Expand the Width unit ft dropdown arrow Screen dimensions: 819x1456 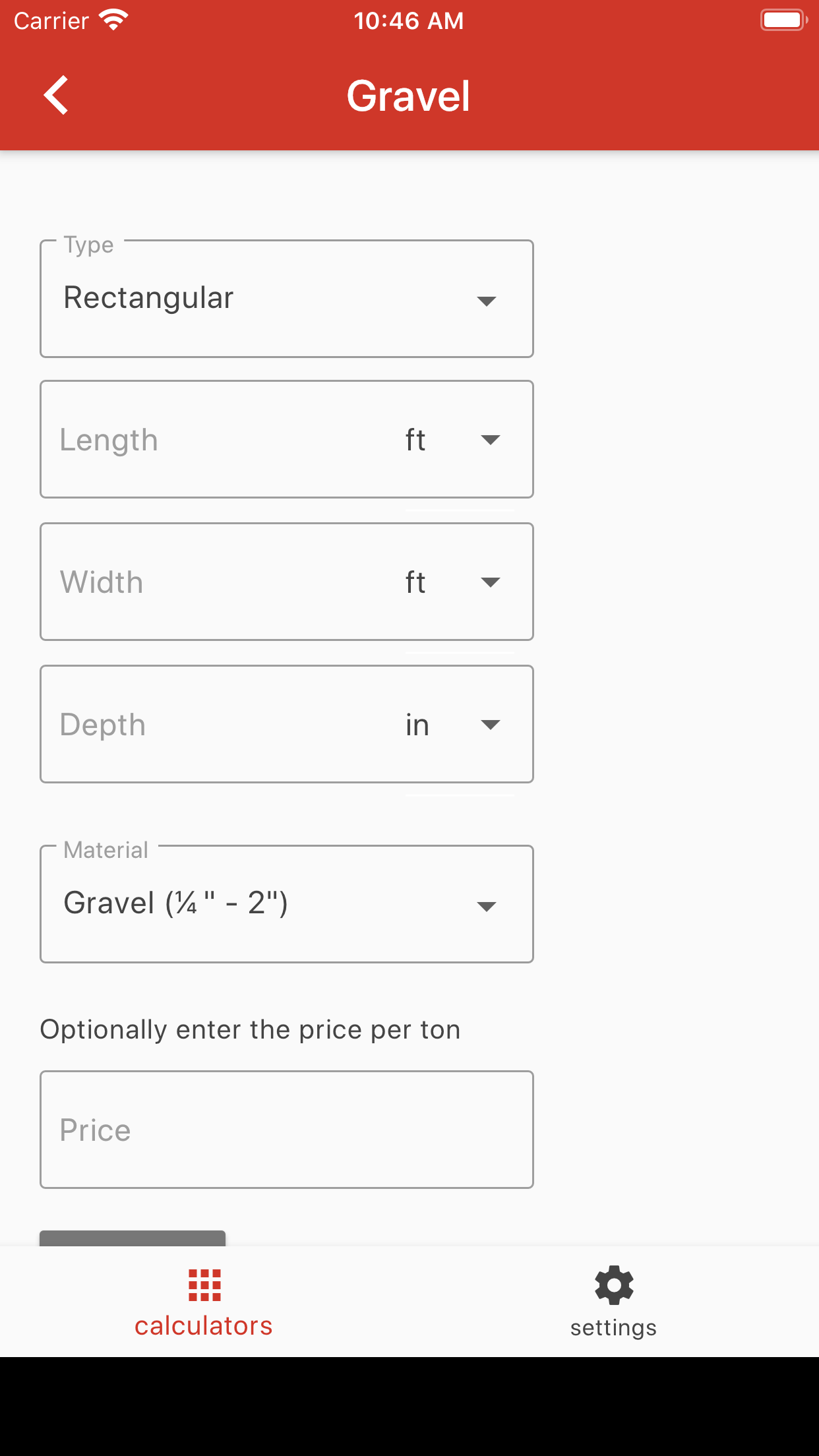click(x=490, y=582)
